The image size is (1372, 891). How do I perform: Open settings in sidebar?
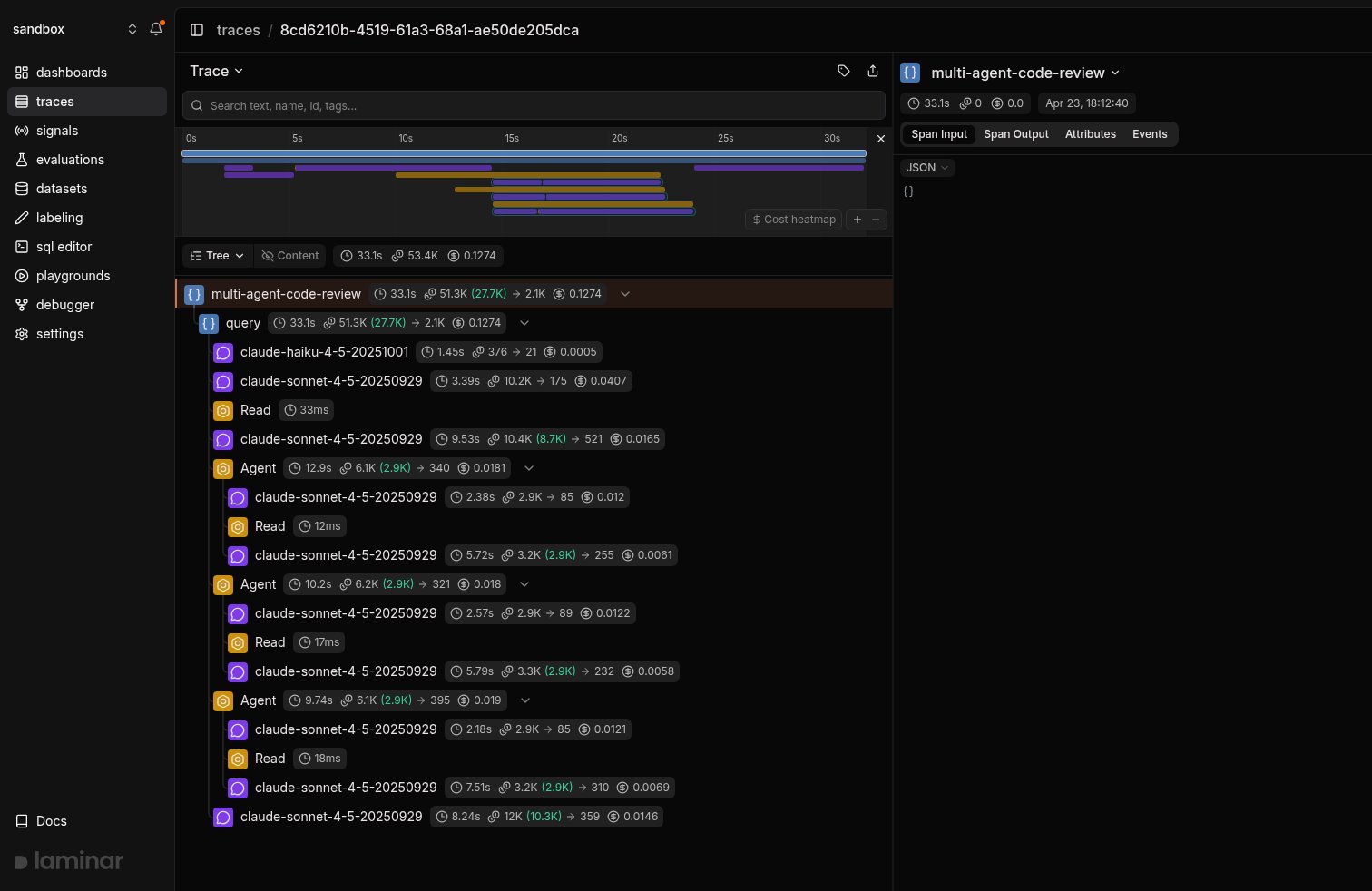pyautogui.click(x=87, y=334)
